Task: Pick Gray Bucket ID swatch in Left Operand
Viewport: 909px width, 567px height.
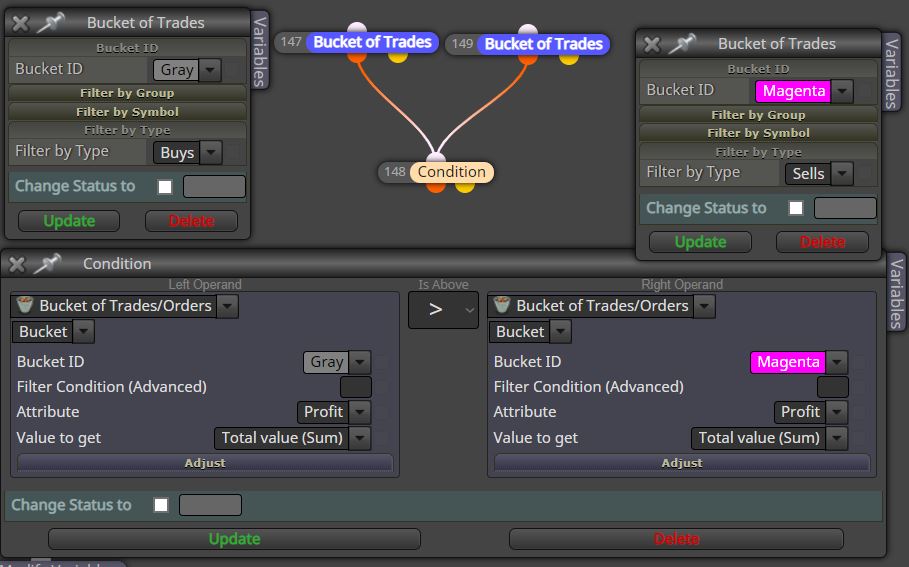Action: (326, 362)
